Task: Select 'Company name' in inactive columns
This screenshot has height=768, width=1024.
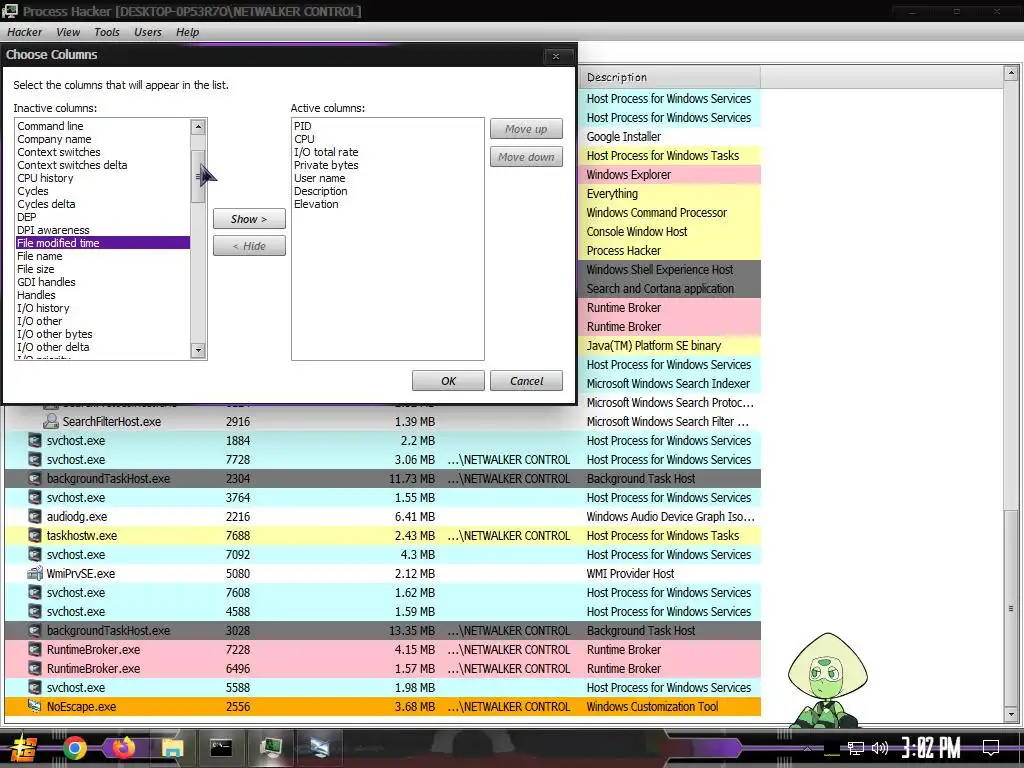Action: (x=54, y=139)
